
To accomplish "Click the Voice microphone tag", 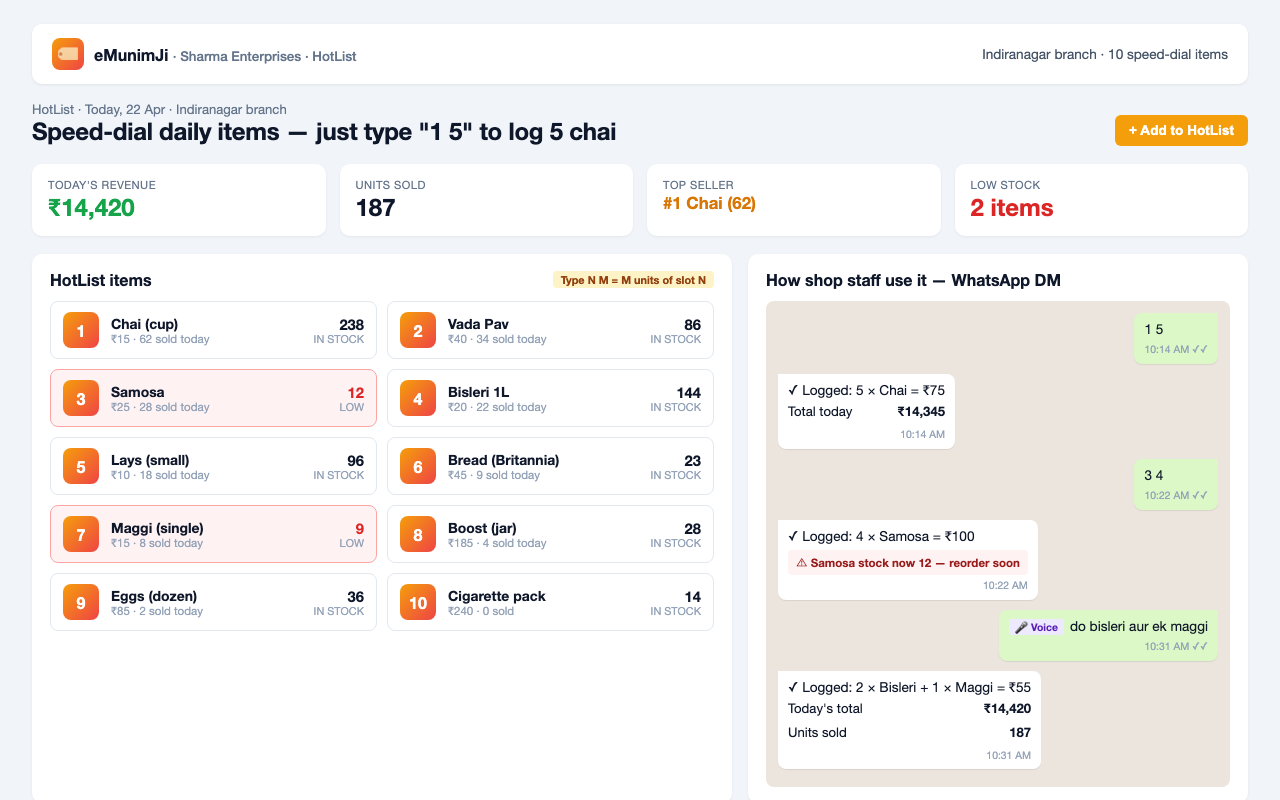I will (x=1036, y=627).
